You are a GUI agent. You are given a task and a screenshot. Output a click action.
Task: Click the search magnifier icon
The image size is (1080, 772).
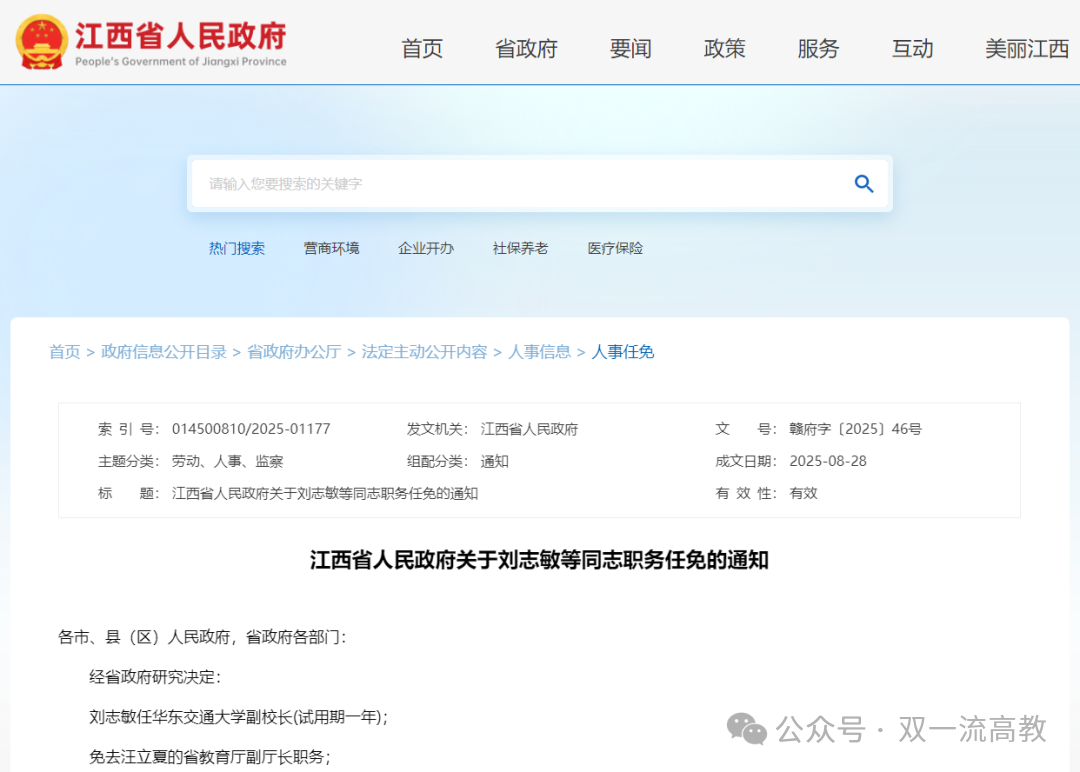(x=863, y=184)
